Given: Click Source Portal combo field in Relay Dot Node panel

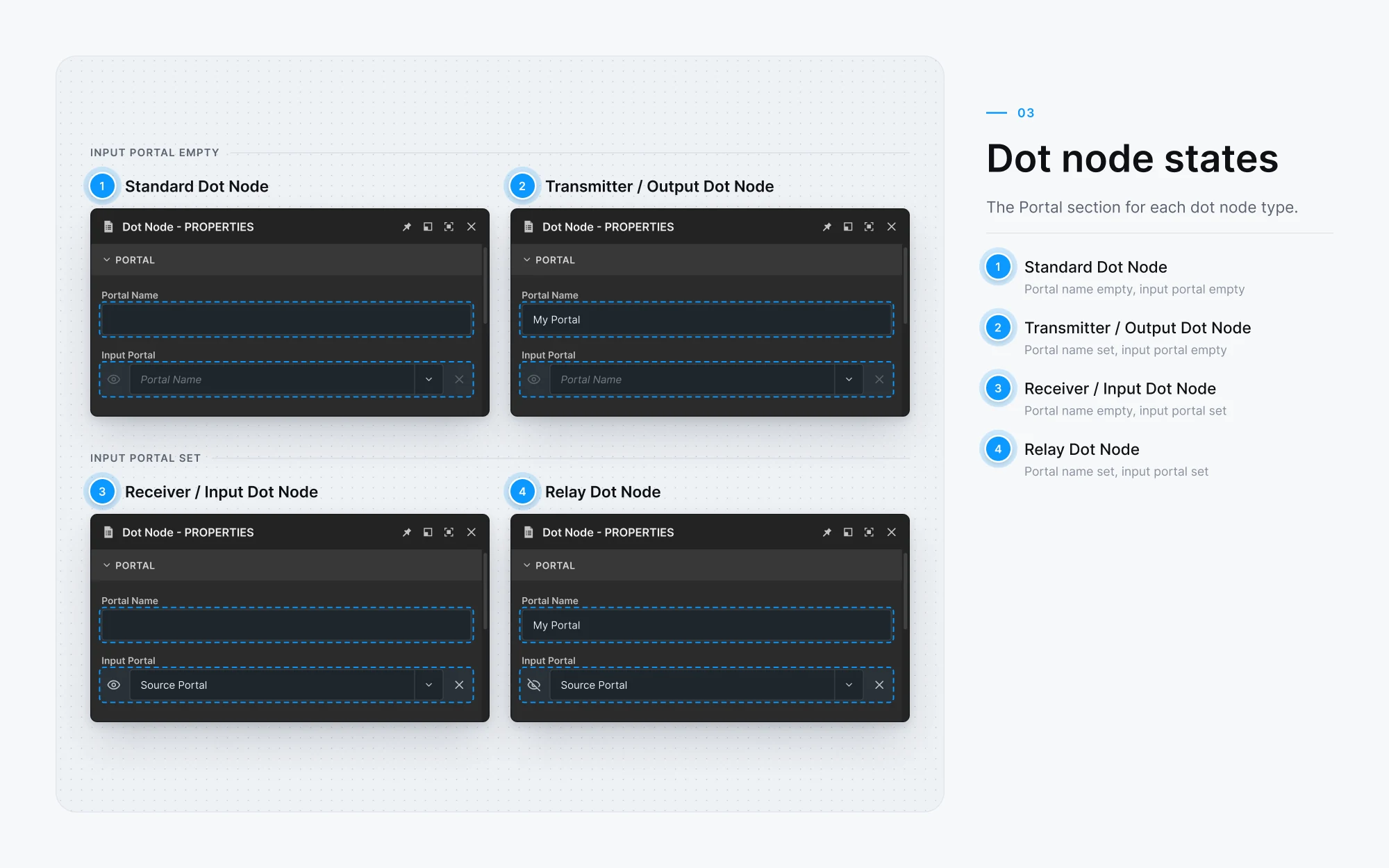Looking at the screenshot, I should tap(692, 685).
